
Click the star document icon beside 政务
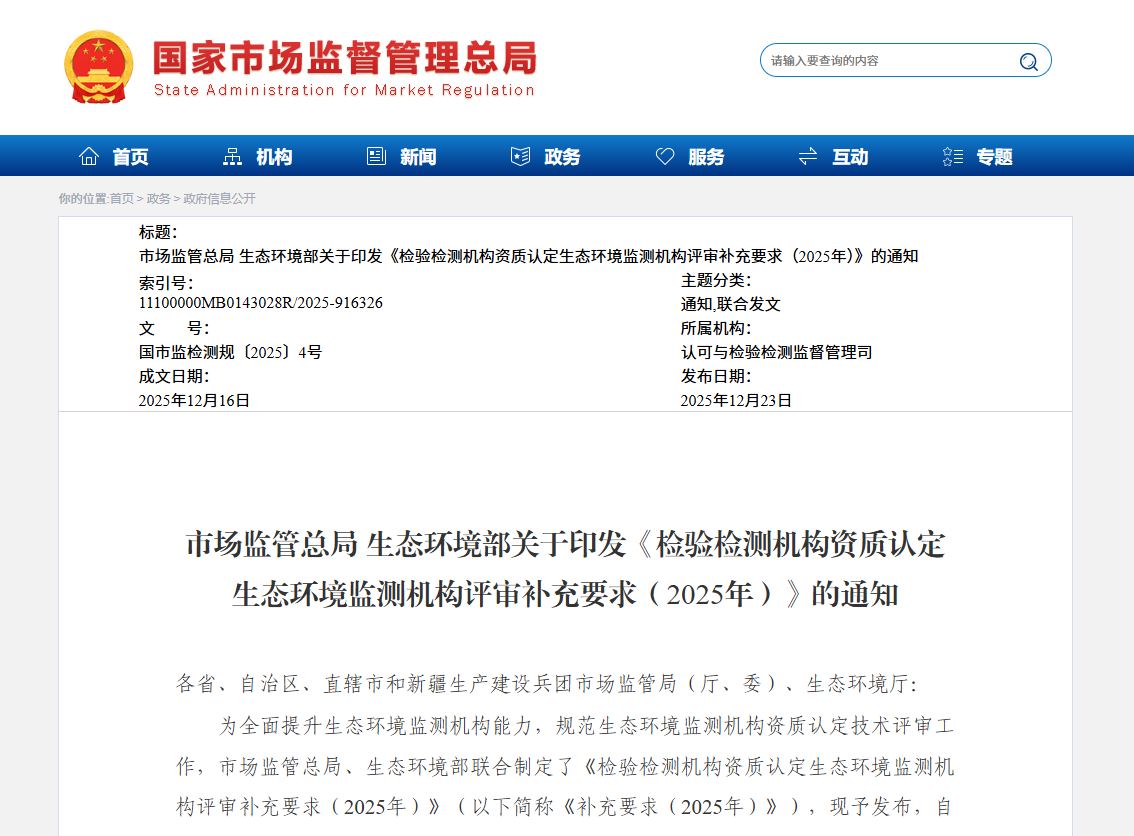tap(520, 157)
